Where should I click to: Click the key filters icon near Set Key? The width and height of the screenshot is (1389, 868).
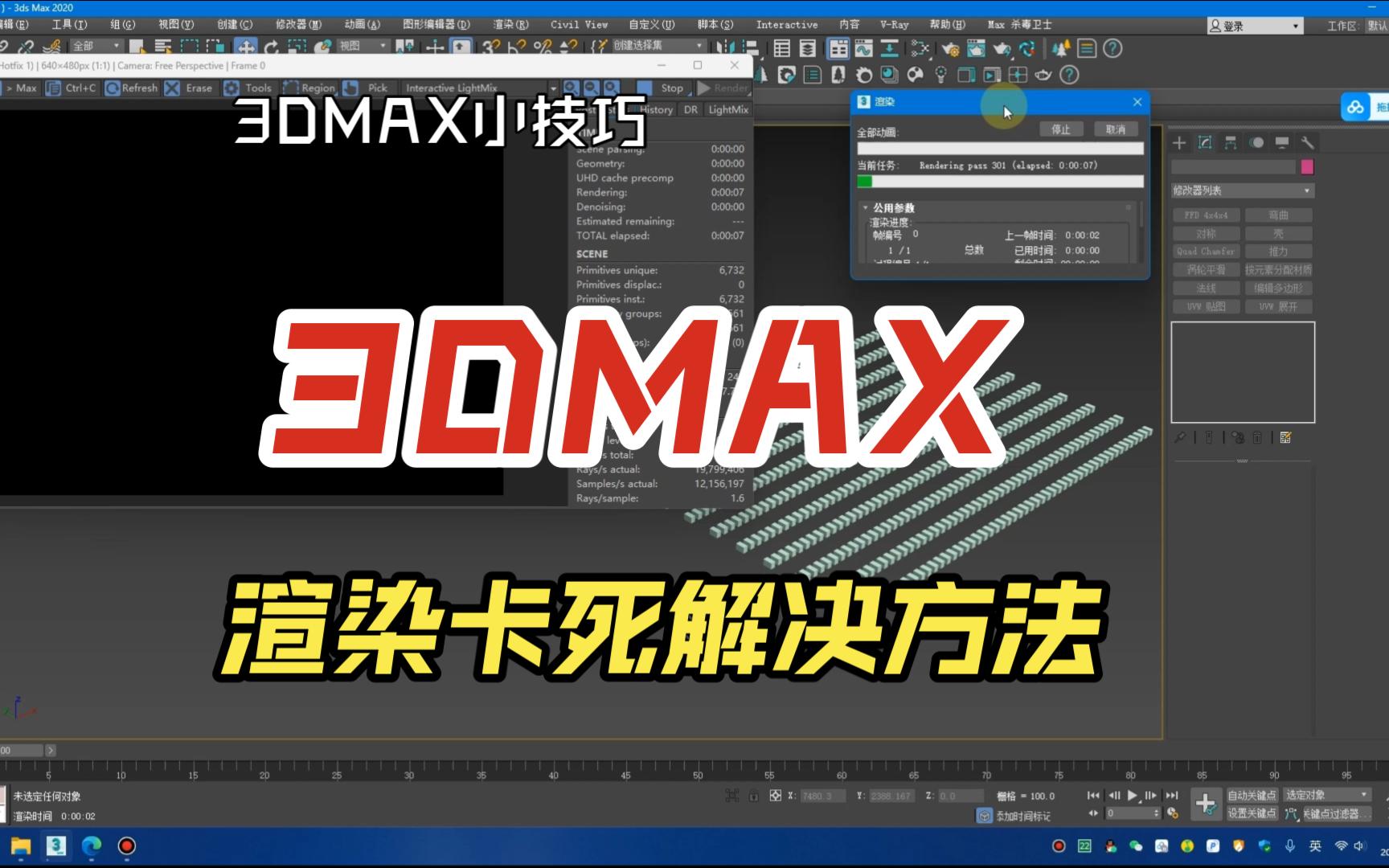(x=1292, y=813)
